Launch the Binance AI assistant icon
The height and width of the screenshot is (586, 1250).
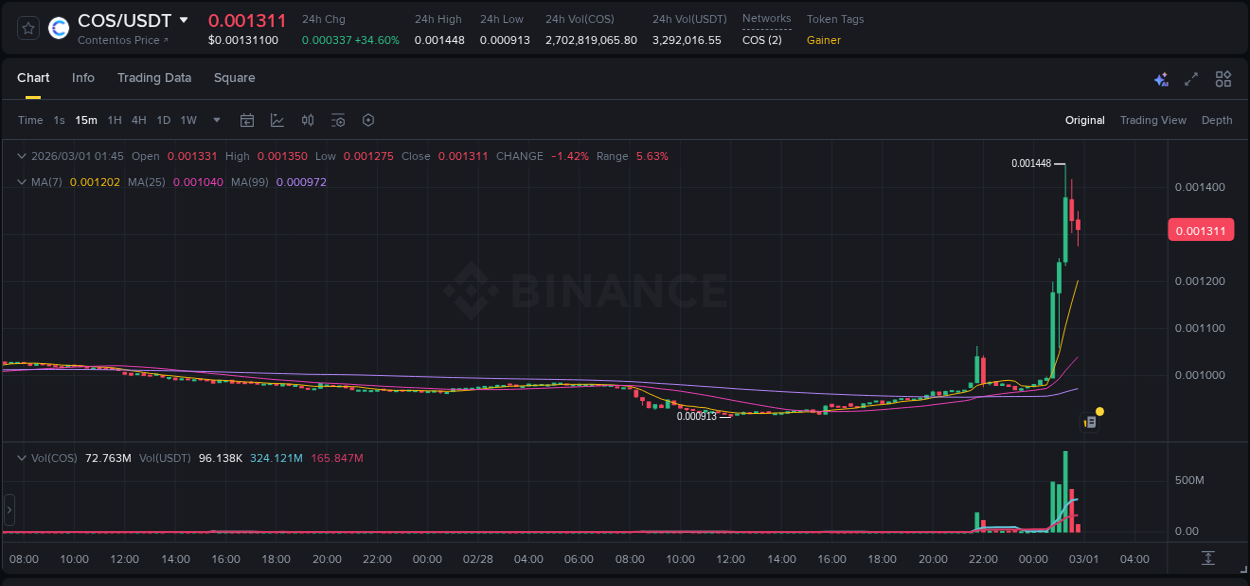pos(1161,78)
